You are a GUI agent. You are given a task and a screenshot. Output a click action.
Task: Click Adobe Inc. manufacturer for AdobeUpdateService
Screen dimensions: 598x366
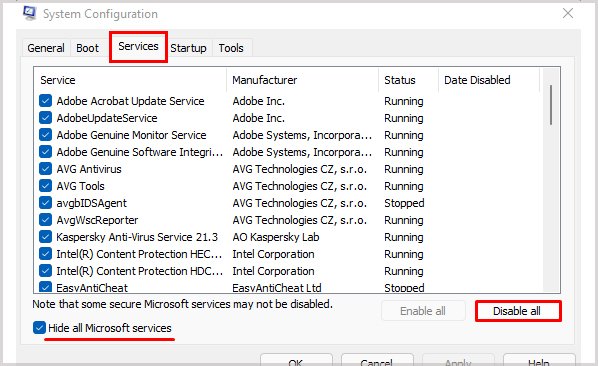tap(259, 118)
